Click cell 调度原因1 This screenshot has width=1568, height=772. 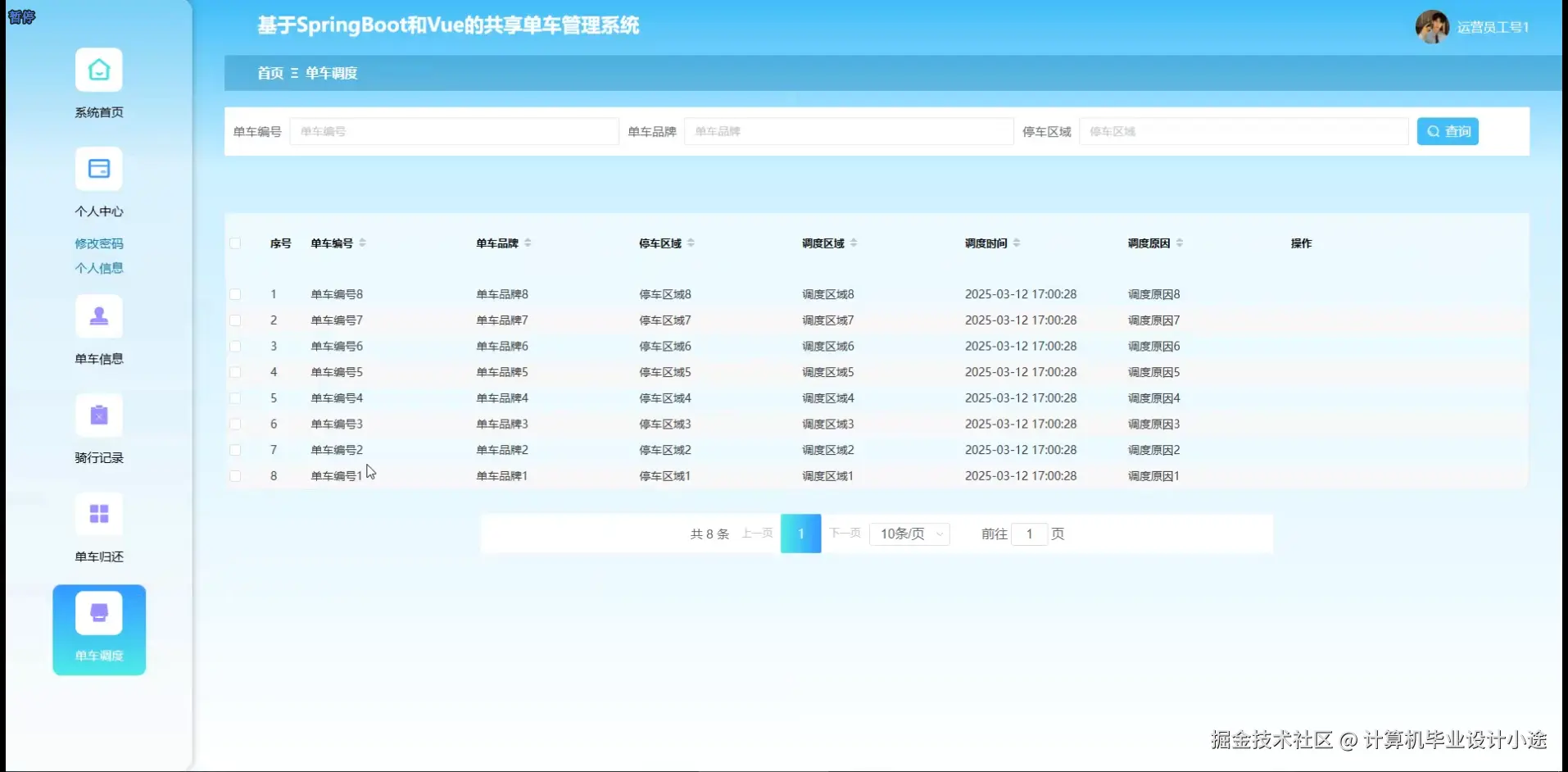[1153, 476]
